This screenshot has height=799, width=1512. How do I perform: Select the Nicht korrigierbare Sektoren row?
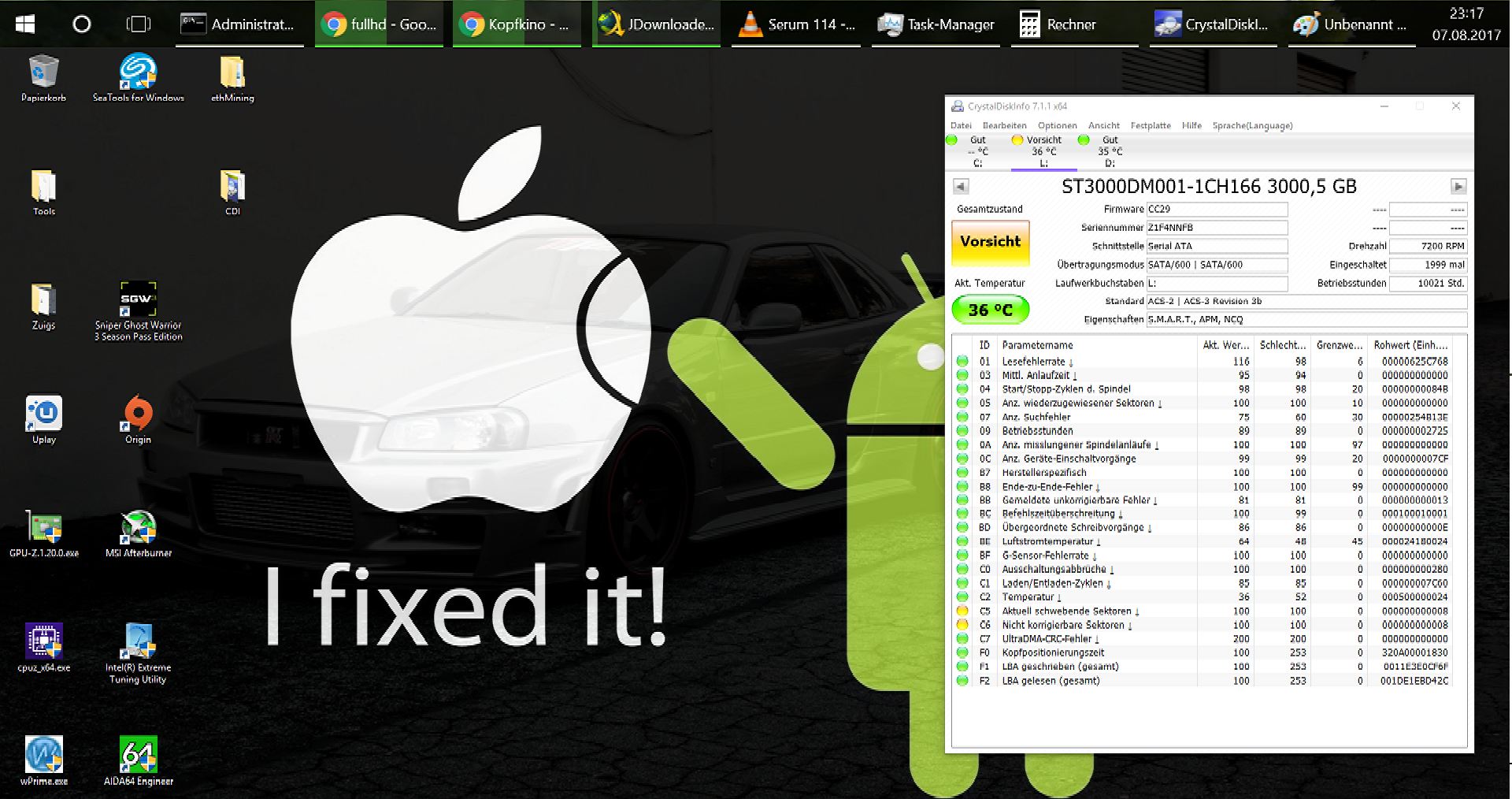[x=1203, y=626]
